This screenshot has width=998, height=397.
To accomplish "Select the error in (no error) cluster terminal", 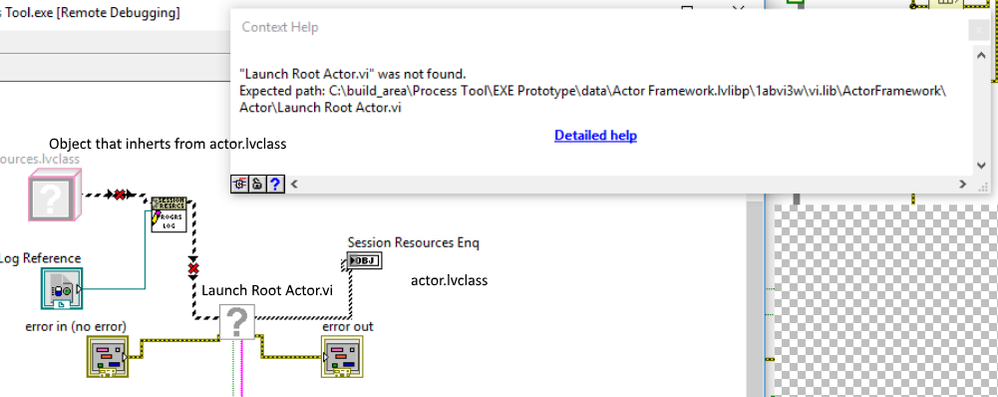I will tap(108, 356).
